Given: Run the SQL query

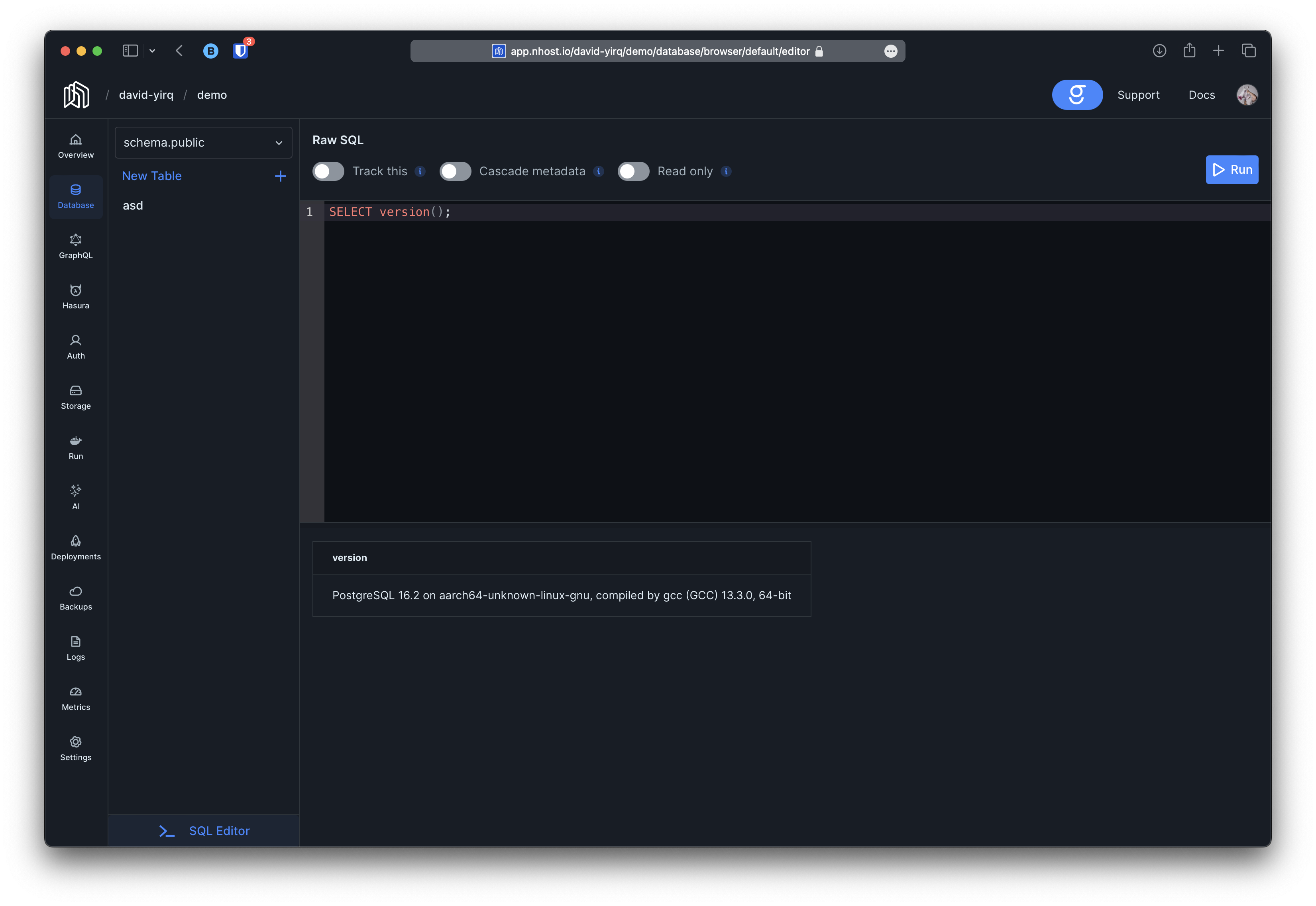Looking at the screenshot, I should [1232, 170].
